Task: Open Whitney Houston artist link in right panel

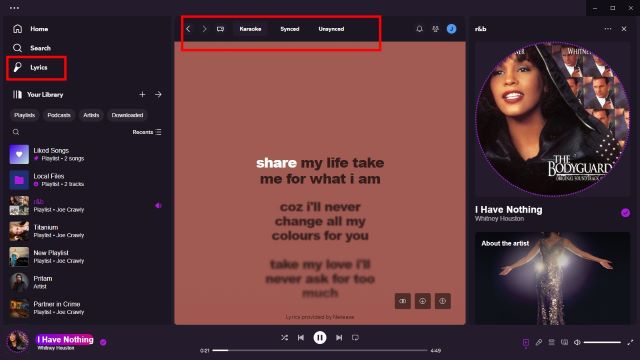Action: (499, 219)
